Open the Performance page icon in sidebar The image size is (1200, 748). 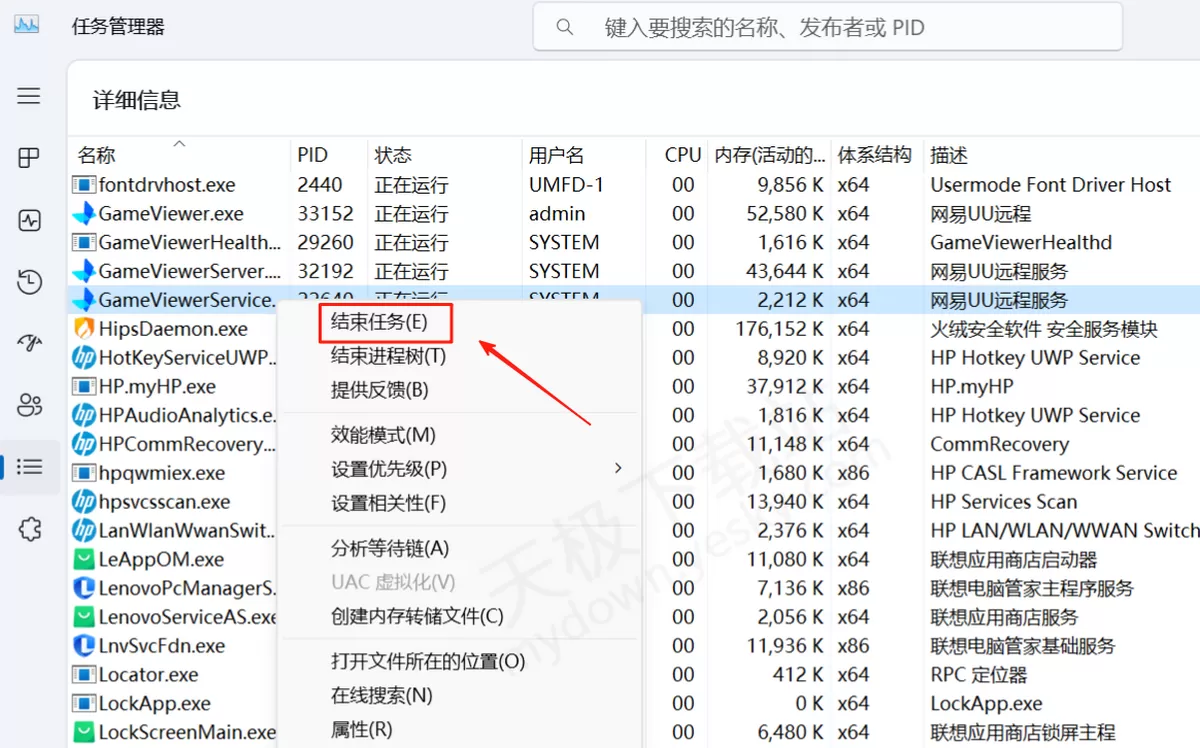pyautogui.click(x=29, y=220)
